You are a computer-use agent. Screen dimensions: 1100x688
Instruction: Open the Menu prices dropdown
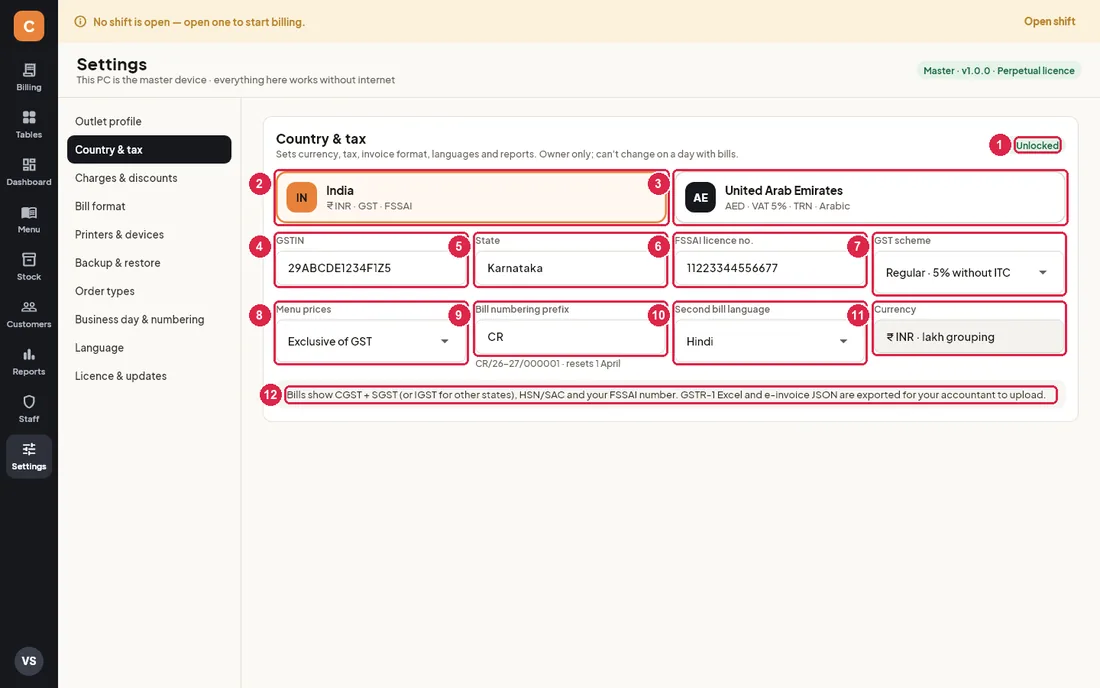370,342
